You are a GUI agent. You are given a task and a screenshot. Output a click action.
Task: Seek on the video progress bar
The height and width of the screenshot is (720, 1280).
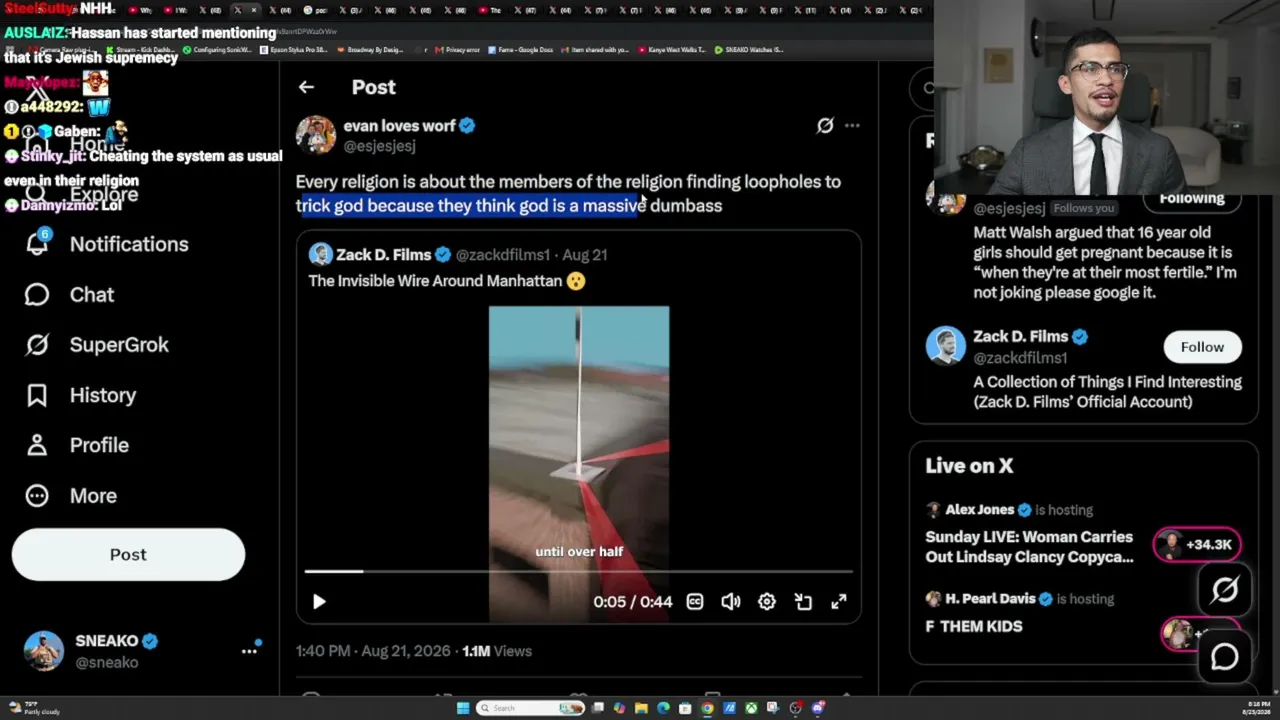tap(579, 571)
